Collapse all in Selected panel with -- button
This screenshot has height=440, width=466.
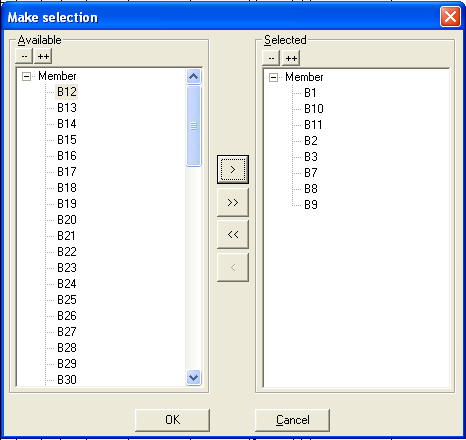271,58
